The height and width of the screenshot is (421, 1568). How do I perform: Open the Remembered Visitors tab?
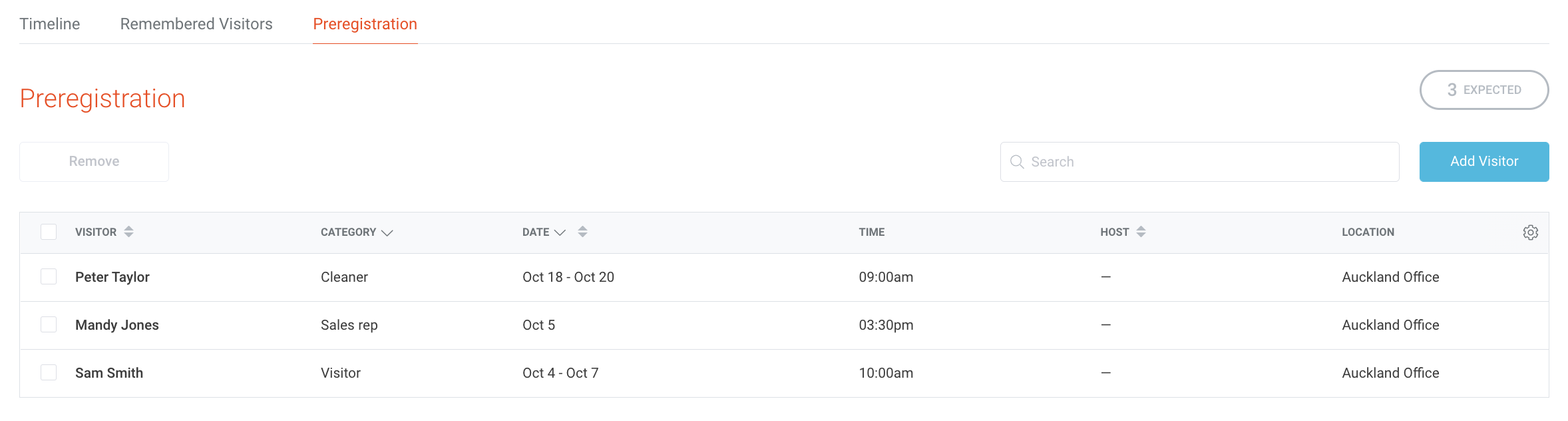pyautogui.click(x=196, y=24)
